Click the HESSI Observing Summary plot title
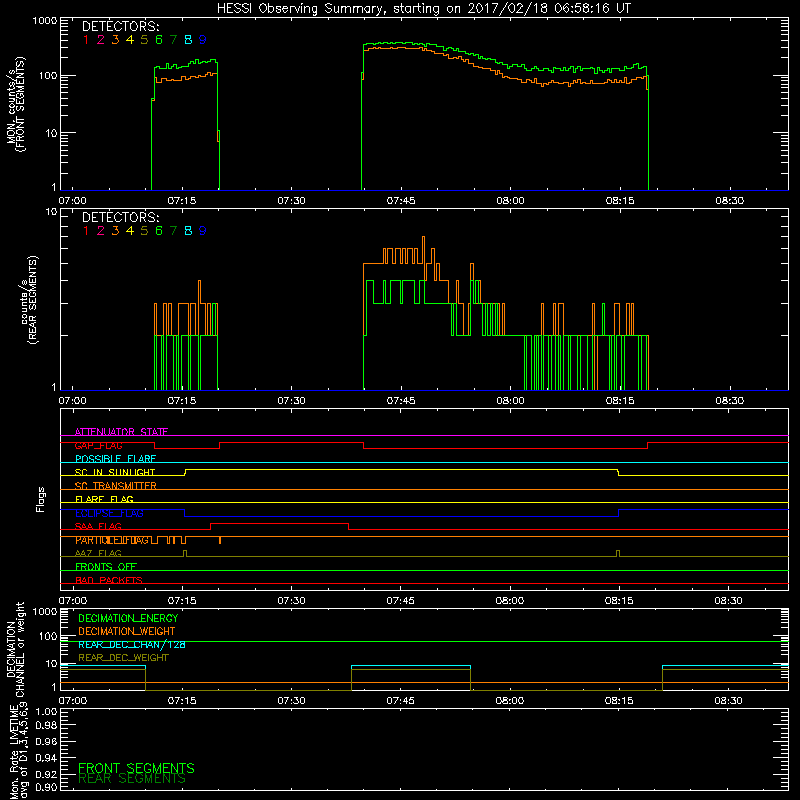The image size is (800, 800). pos(424,9)
